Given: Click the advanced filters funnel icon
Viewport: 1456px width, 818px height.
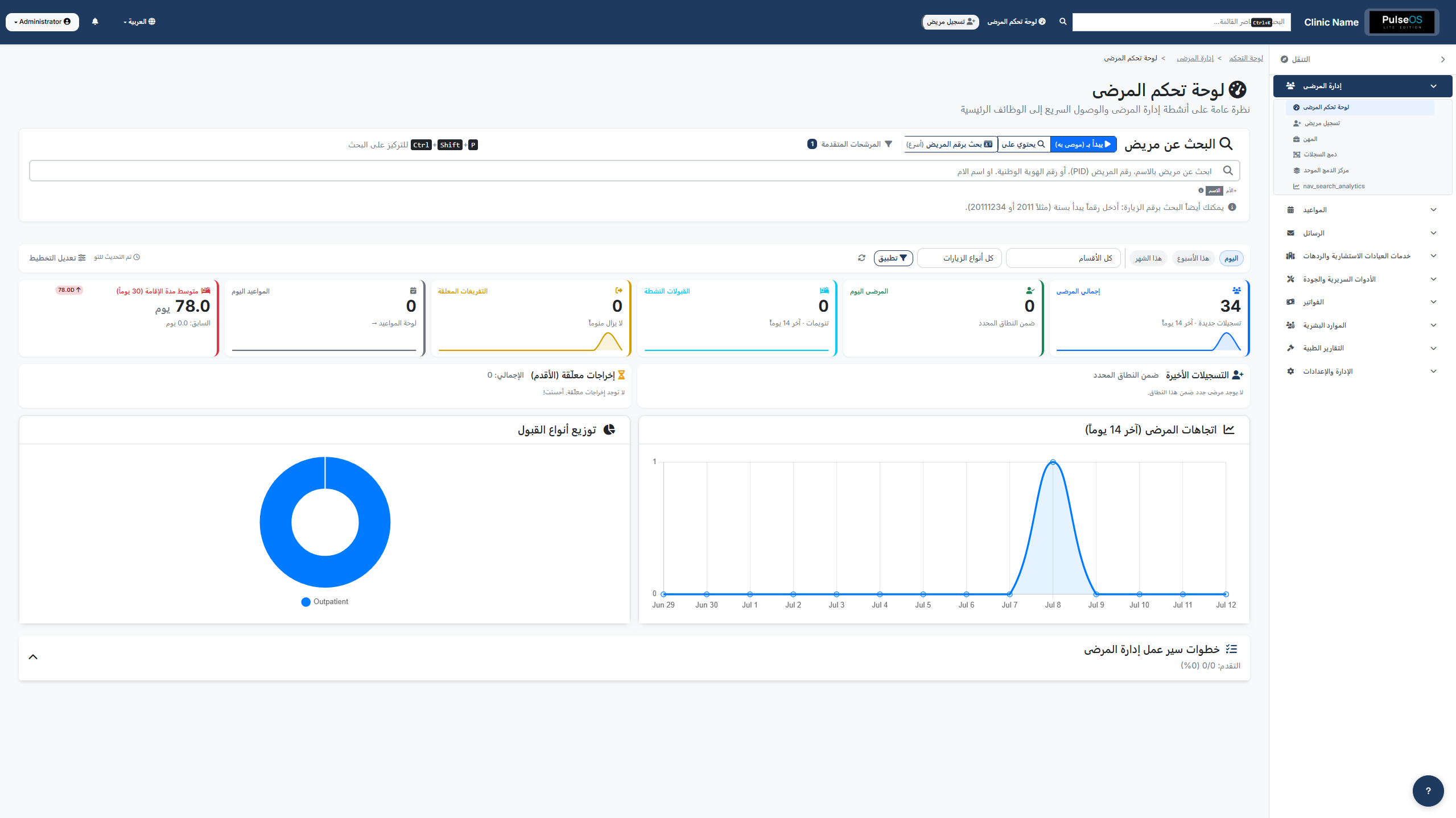Looking at the screenshot, I should (888, 144).
